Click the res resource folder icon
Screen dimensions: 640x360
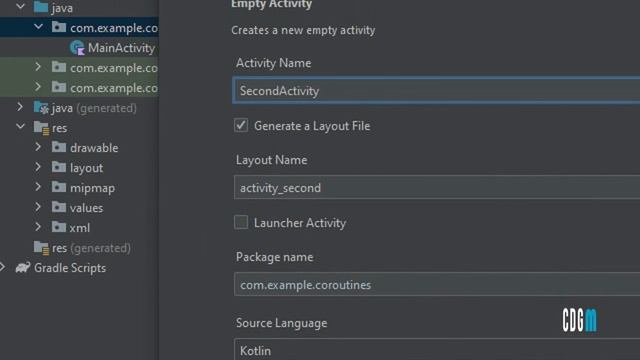pos(41,128)
